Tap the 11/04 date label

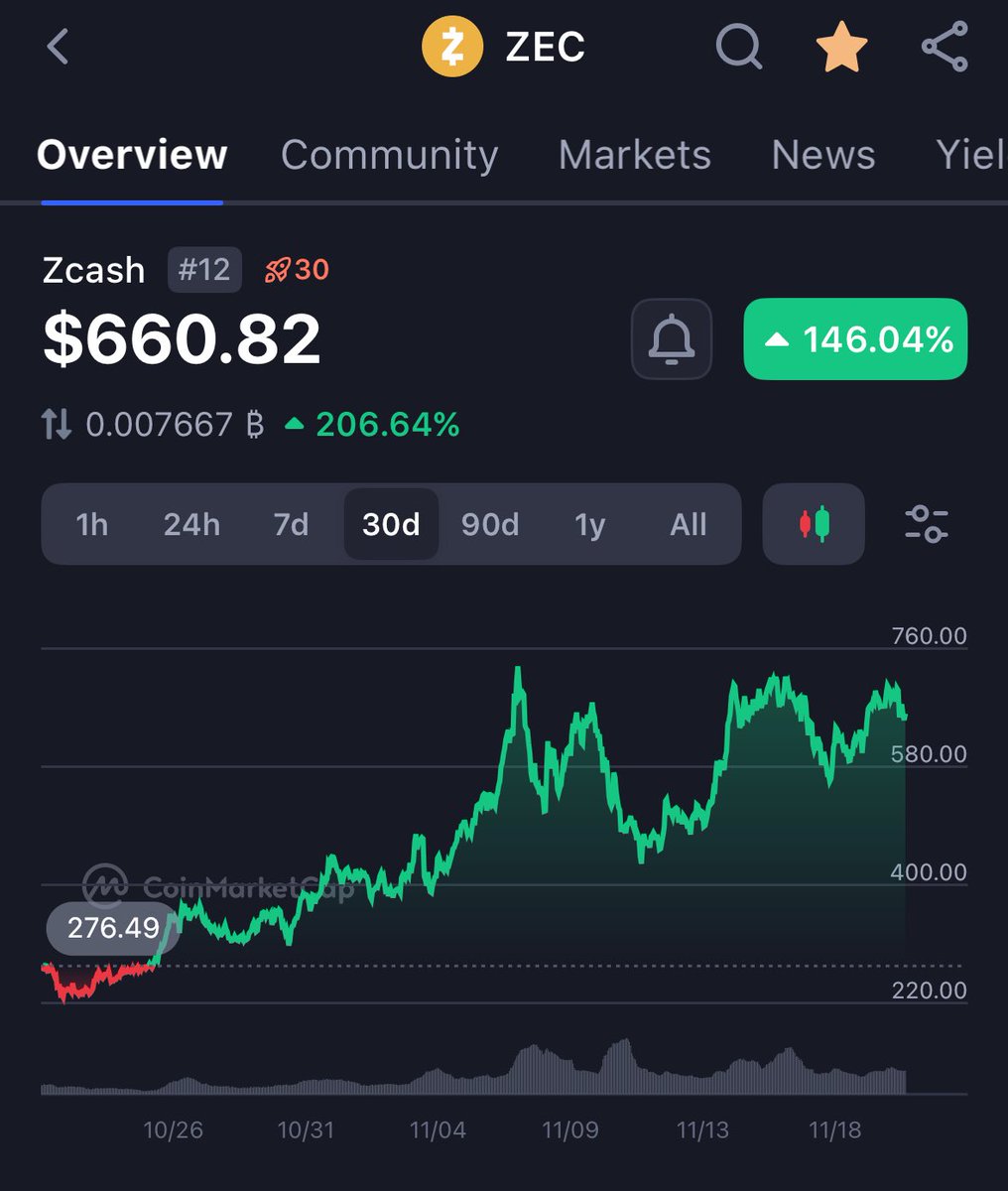[x=438, y=1130]
